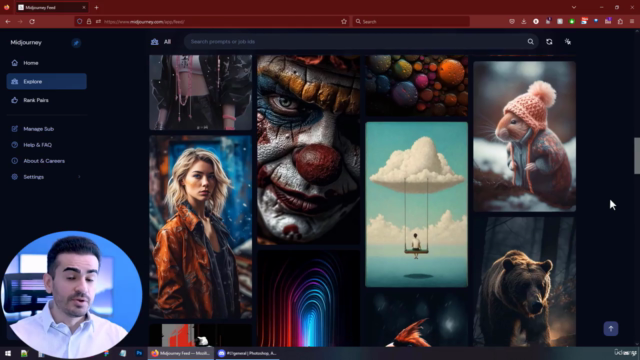Click the page vertical scrollbar thumb
Viewport: 640px width, 360px height.
(x=637, y=156)
